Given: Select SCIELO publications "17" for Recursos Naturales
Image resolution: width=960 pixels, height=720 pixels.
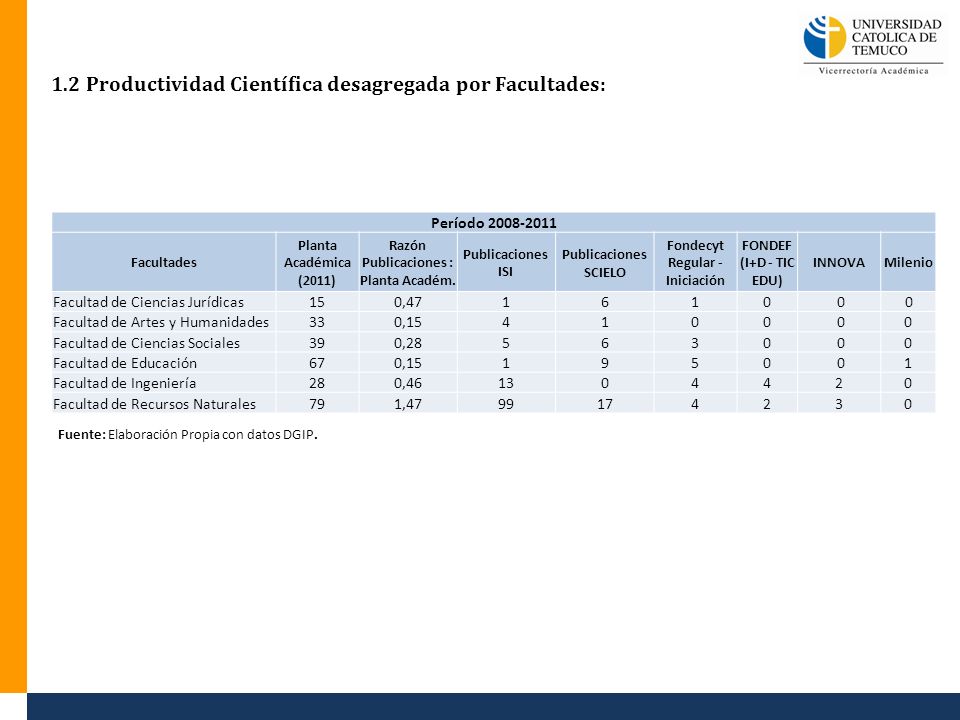Looking at the screenshot, I should click(605, 404).
